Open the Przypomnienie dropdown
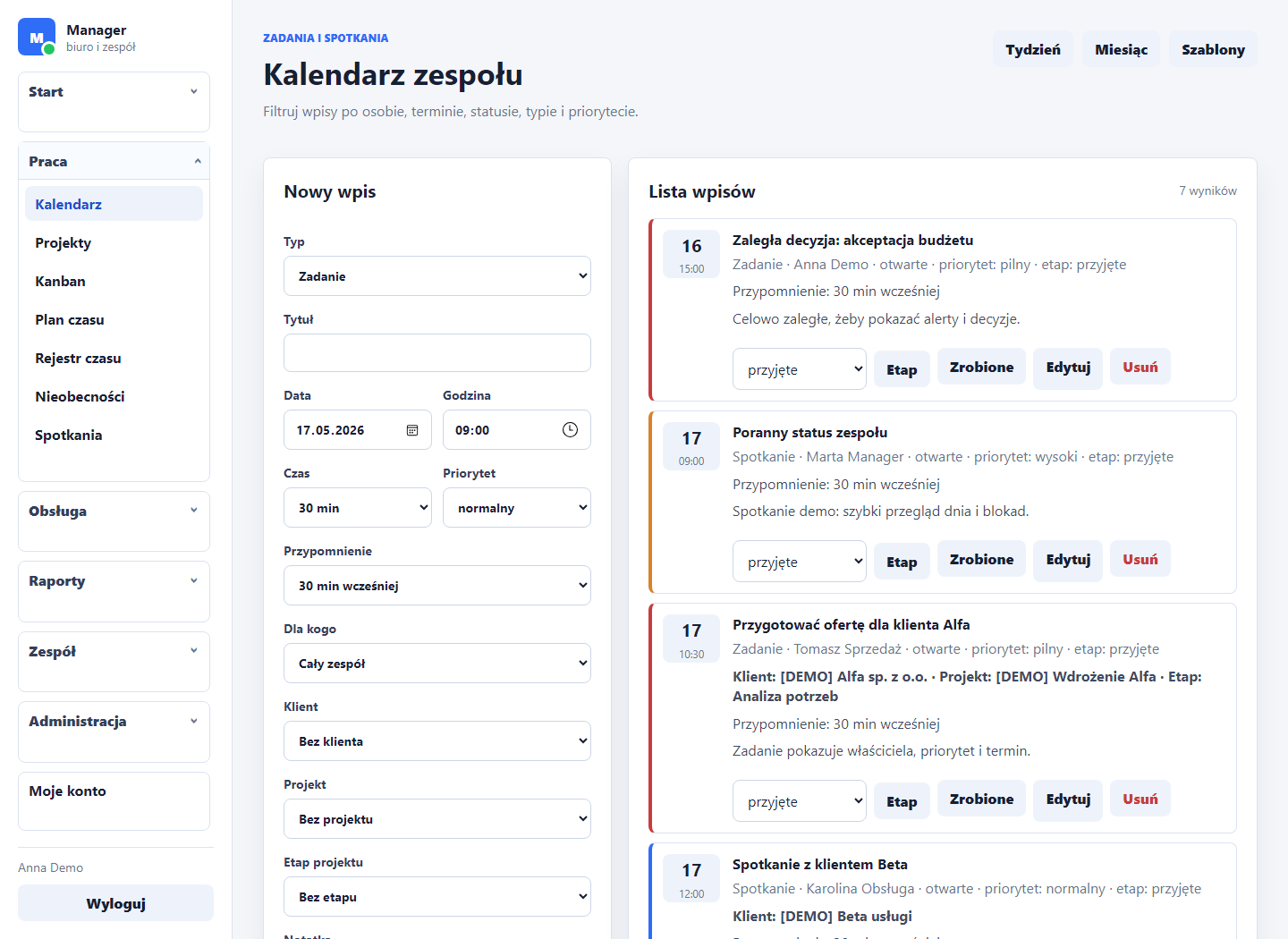Image resolution: width=1288 pixels, height=939 pixels. tap(437, 586)
